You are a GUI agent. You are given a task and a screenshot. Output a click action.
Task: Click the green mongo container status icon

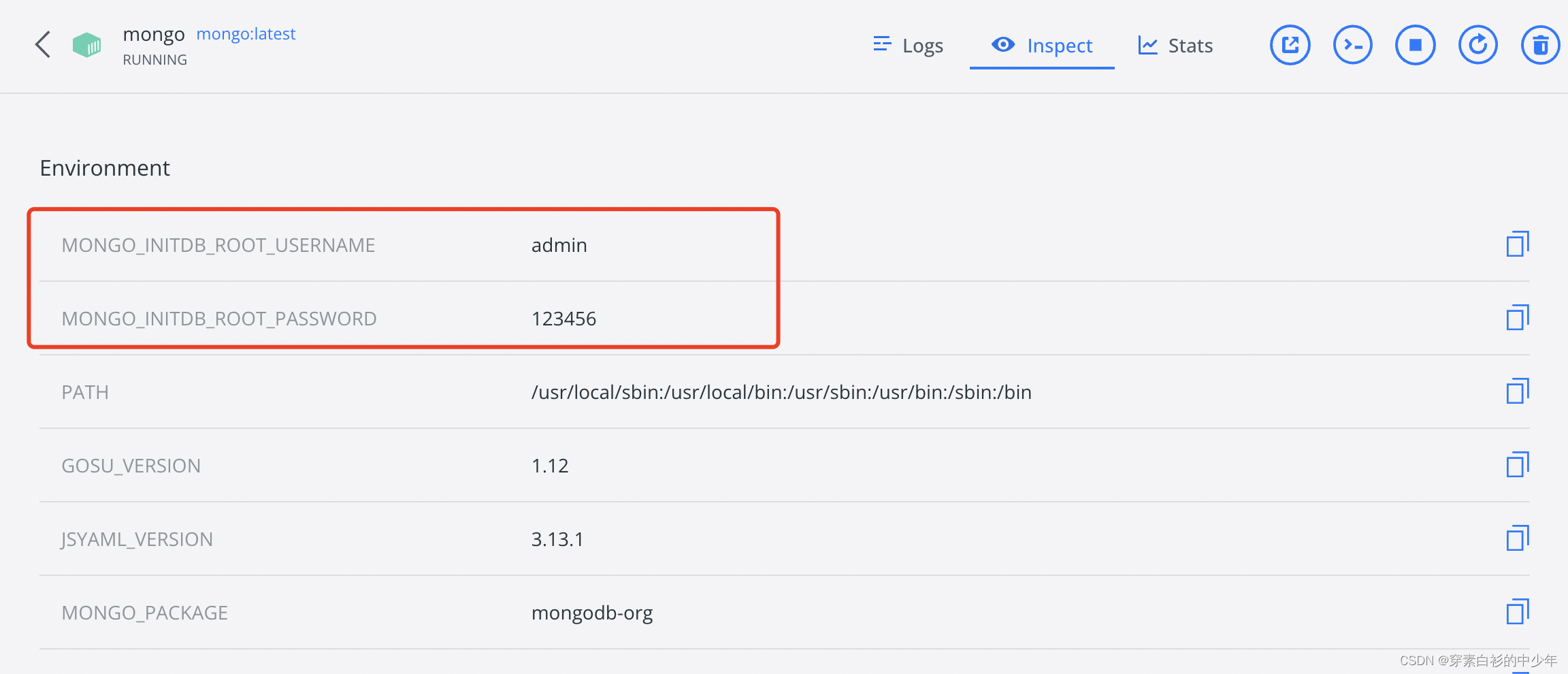(x=87, y=44)
